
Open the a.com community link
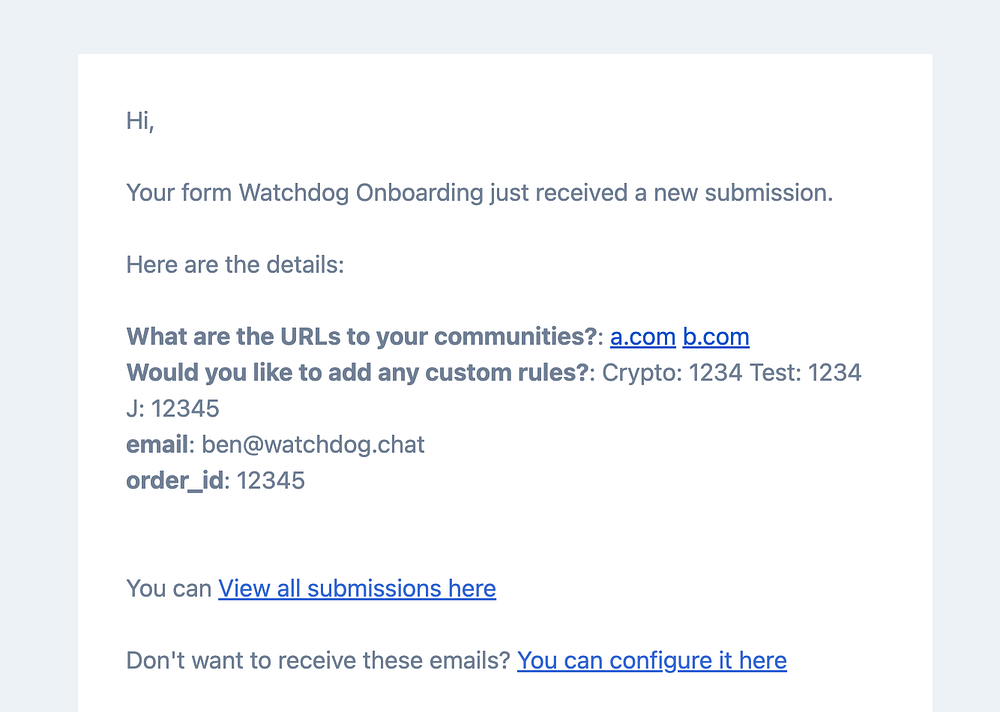pyautogui.click(x=643, y=337)
